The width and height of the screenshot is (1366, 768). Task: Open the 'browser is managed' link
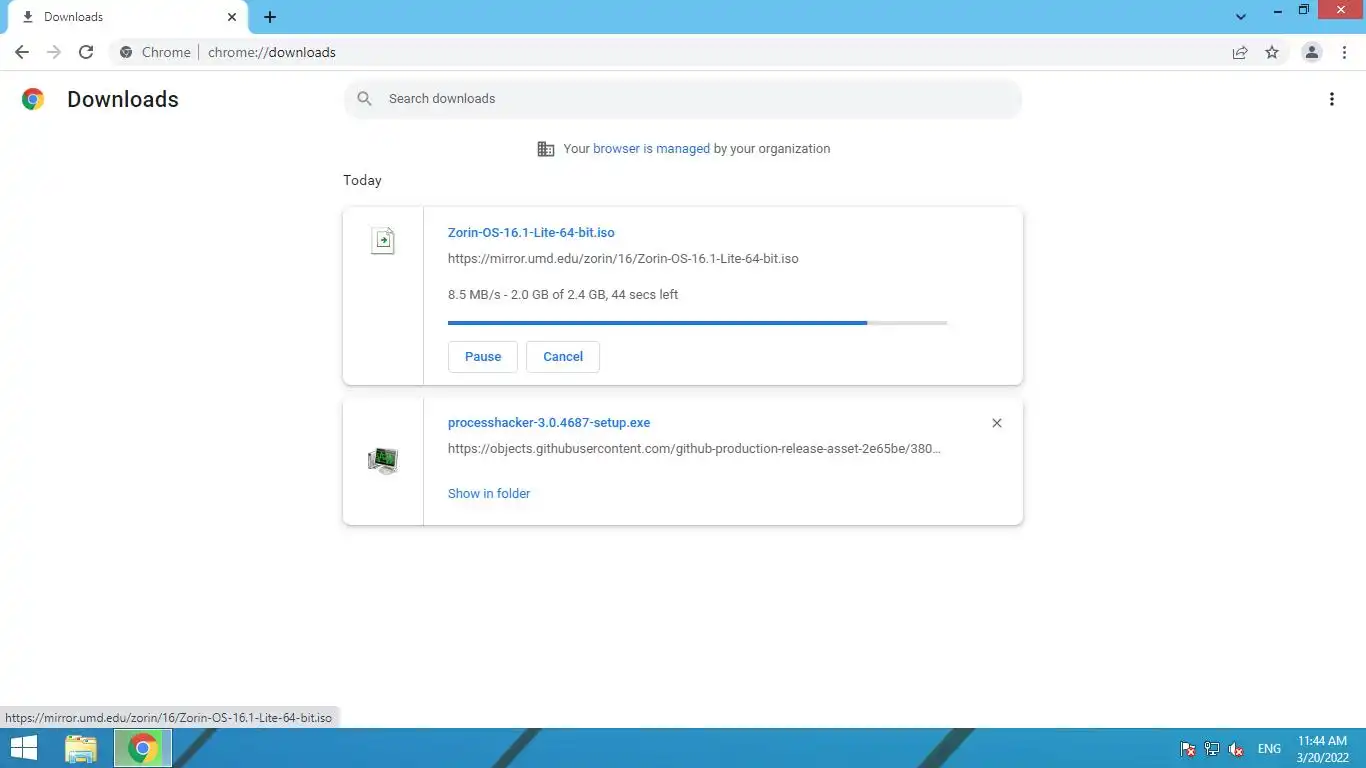[651, 148]
